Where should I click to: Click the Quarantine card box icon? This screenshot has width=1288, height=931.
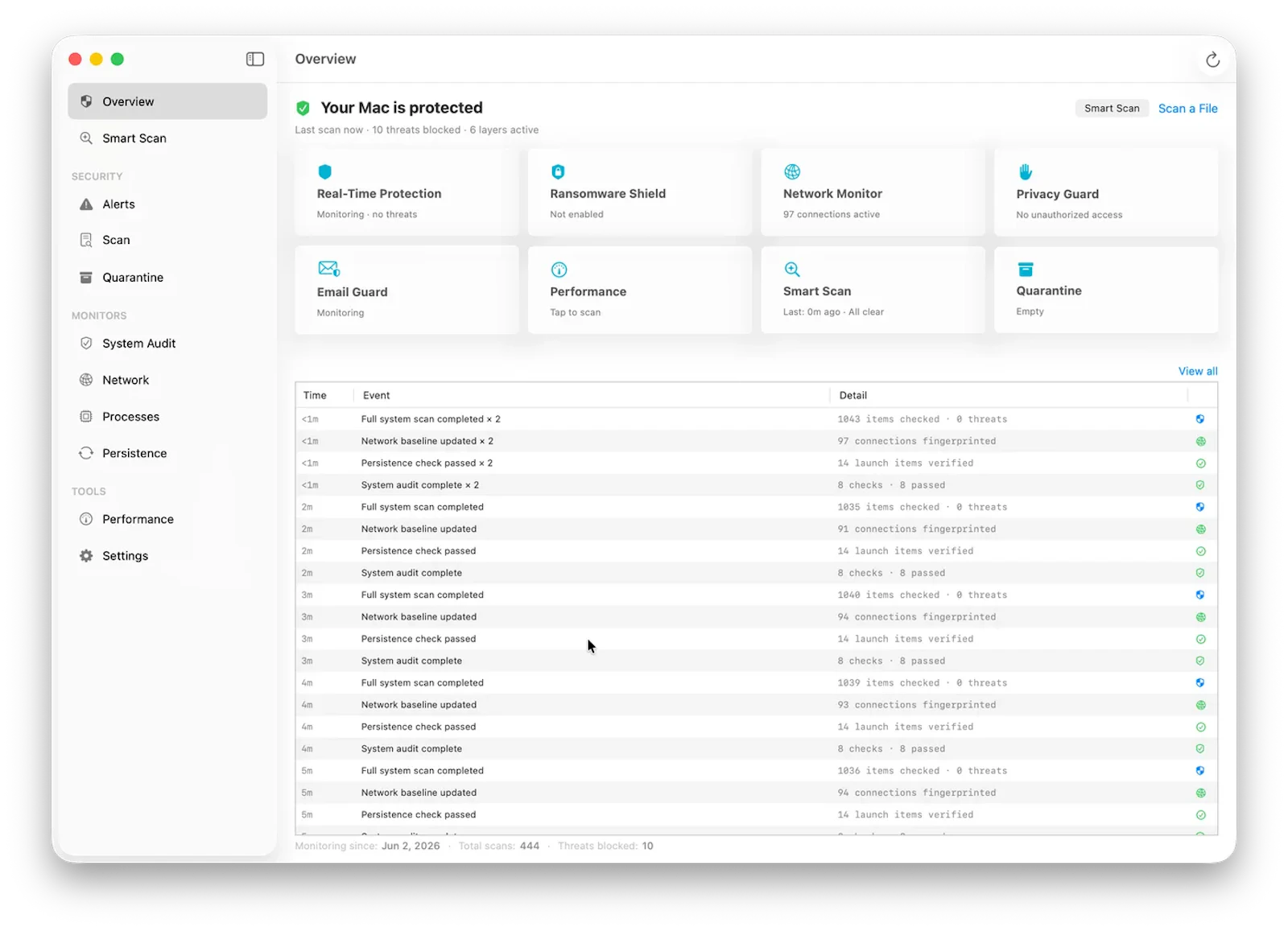pyautogui.click(x=1026, y=270)
